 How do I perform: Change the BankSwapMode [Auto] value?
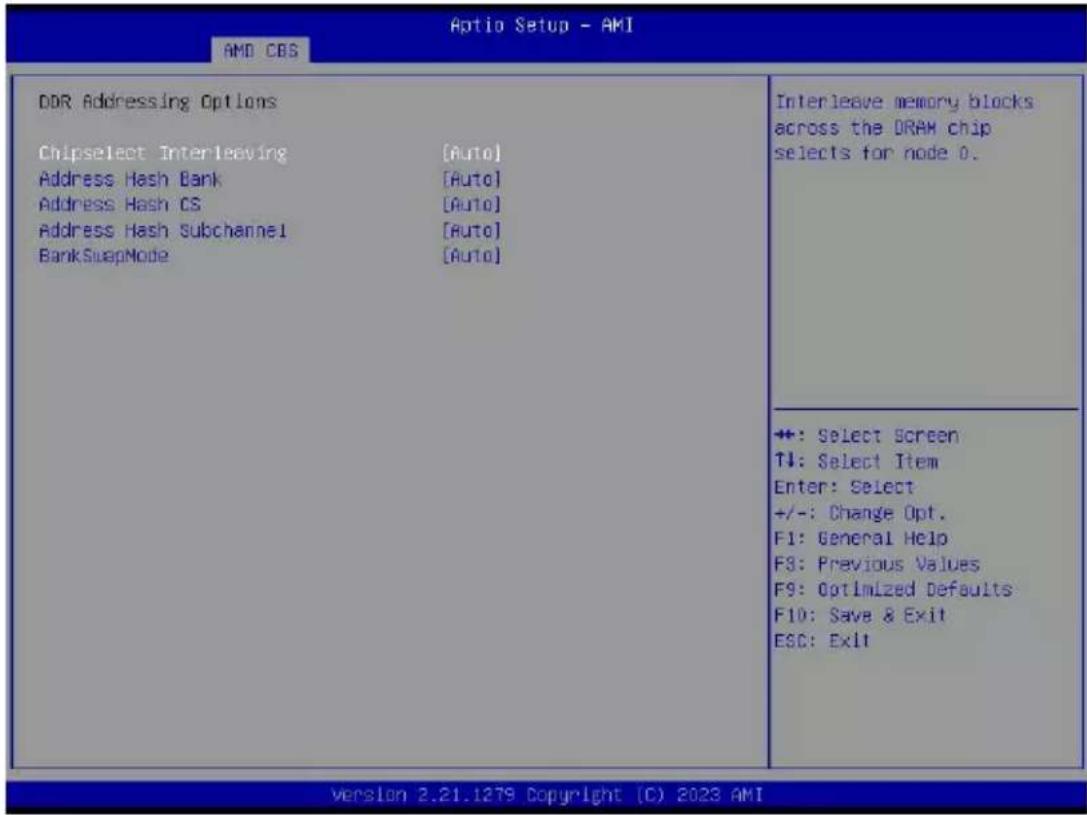[471, 256]
